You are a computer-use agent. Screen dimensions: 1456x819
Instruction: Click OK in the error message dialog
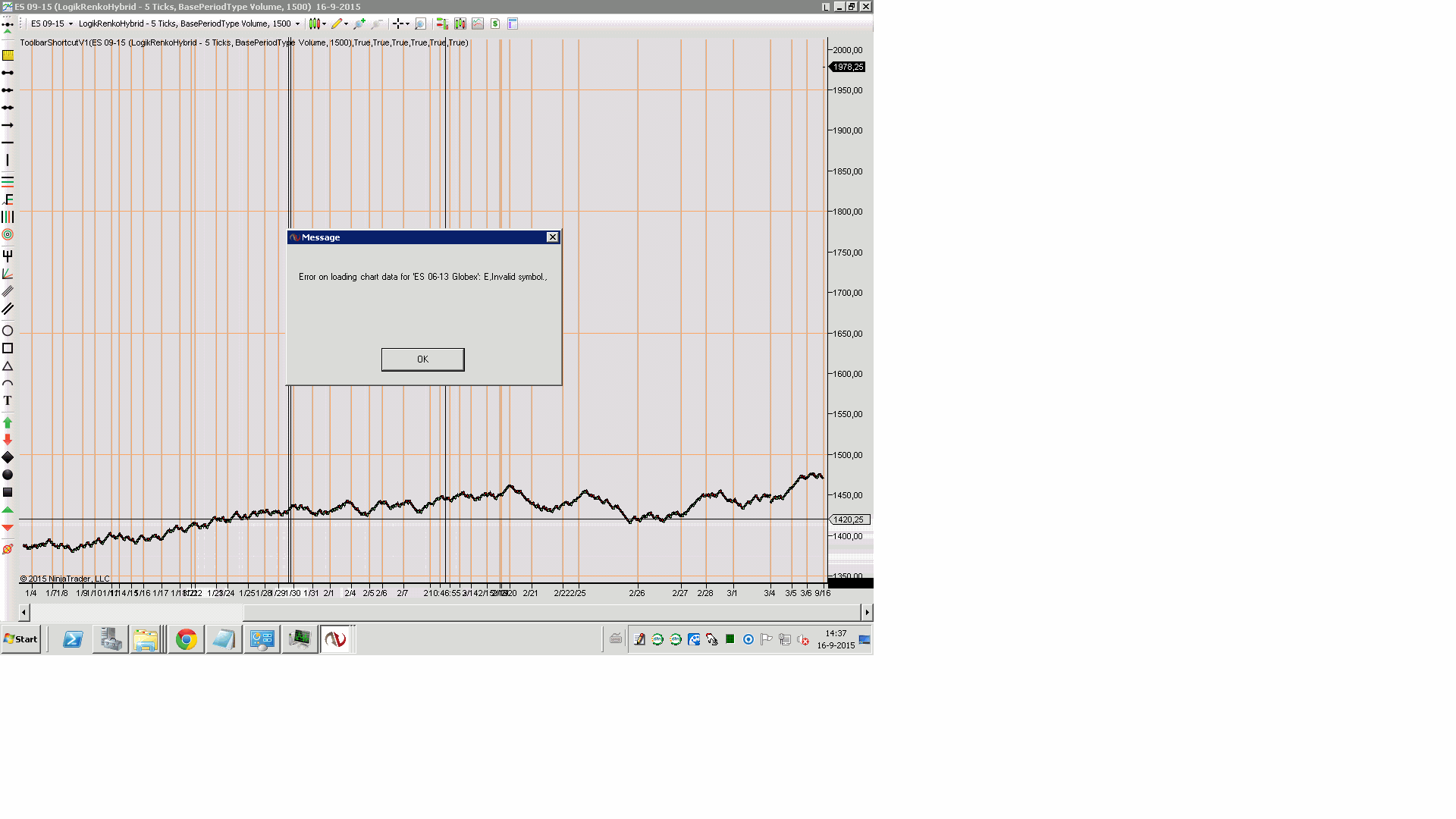(422, 359)
